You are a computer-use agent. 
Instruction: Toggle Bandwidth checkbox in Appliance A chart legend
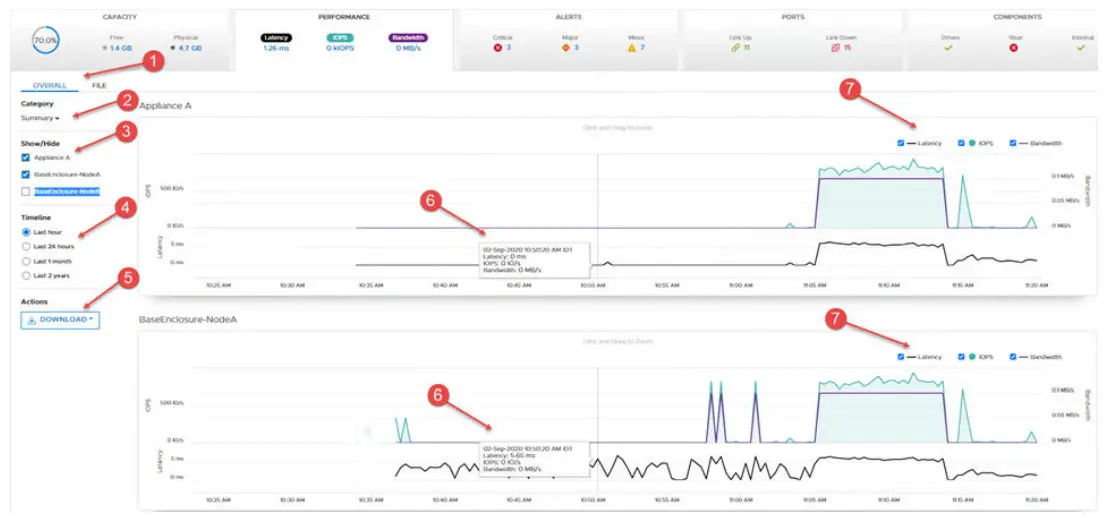1014,143
